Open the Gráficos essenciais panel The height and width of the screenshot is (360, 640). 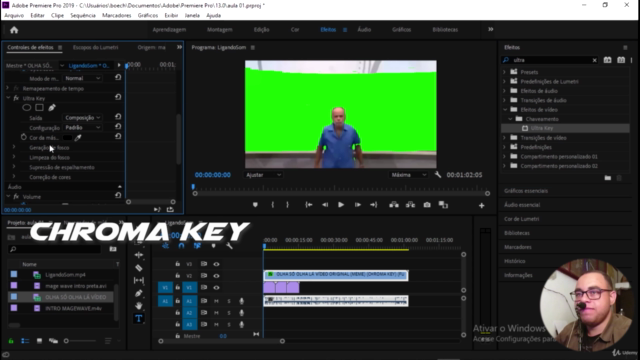pos(526,191)
